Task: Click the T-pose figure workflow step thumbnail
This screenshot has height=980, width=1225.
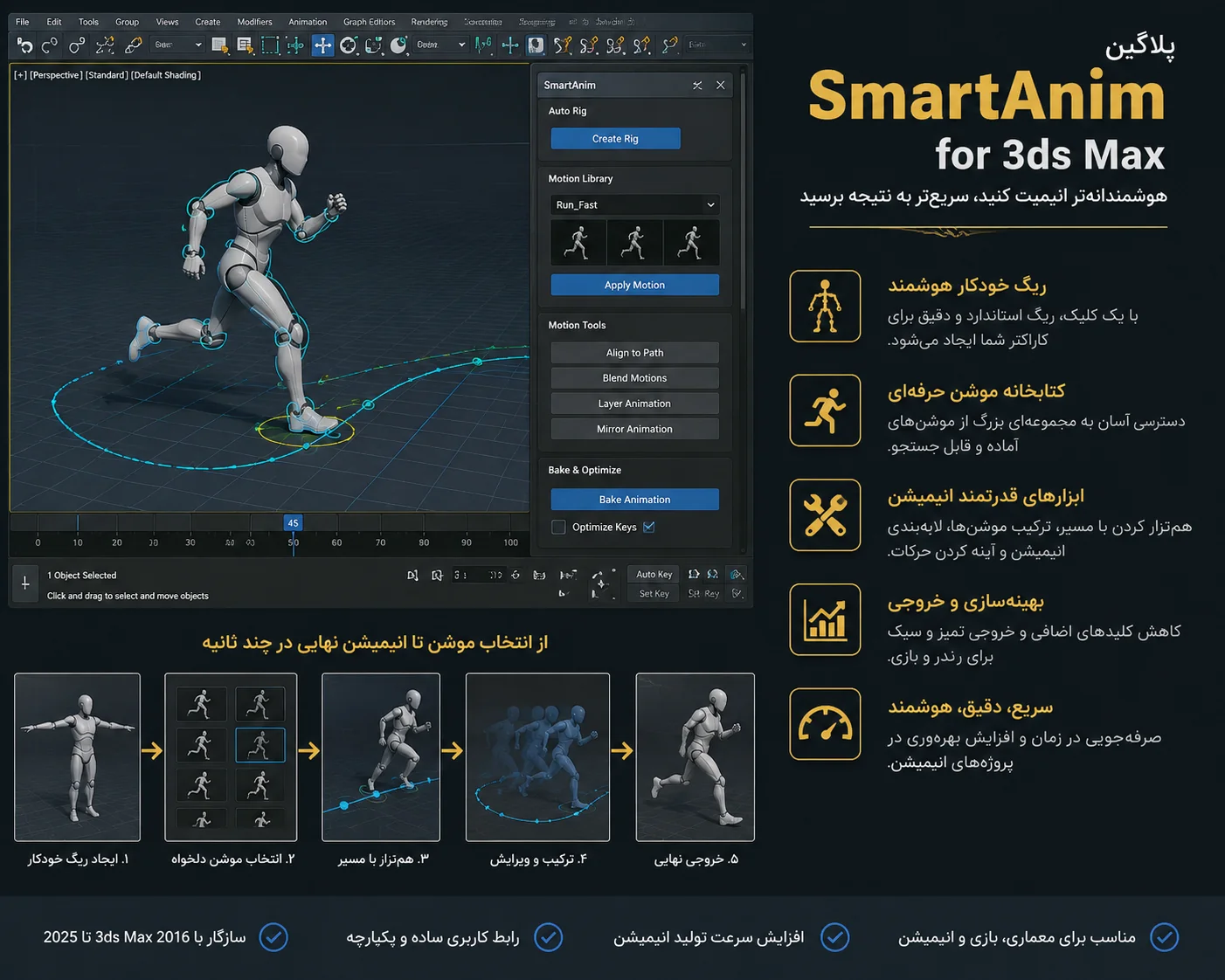Action: pos(77,757)
